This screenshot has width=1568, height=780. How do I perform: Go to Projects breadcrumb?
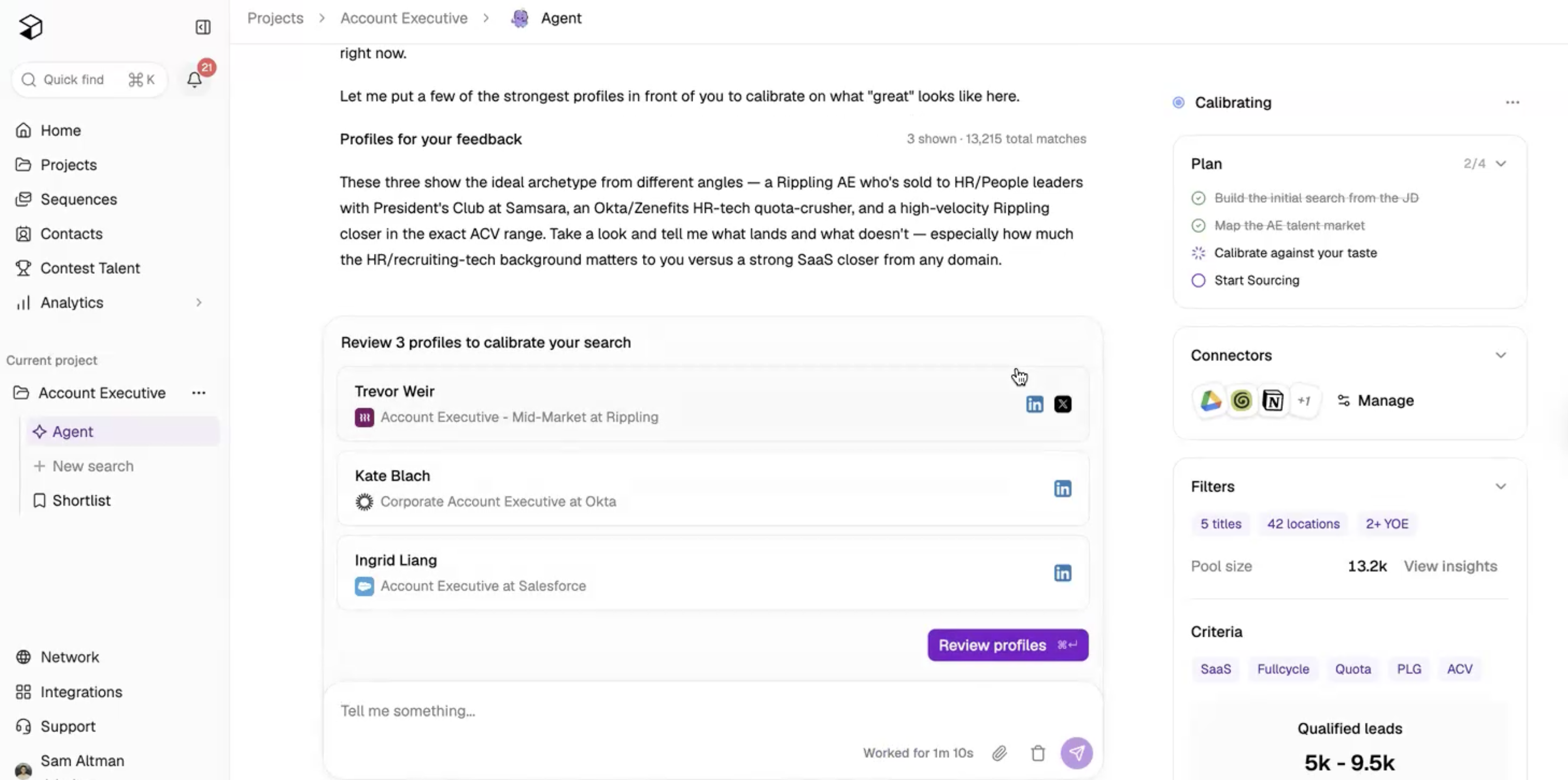pyautogui.click(x=275, y=18)
